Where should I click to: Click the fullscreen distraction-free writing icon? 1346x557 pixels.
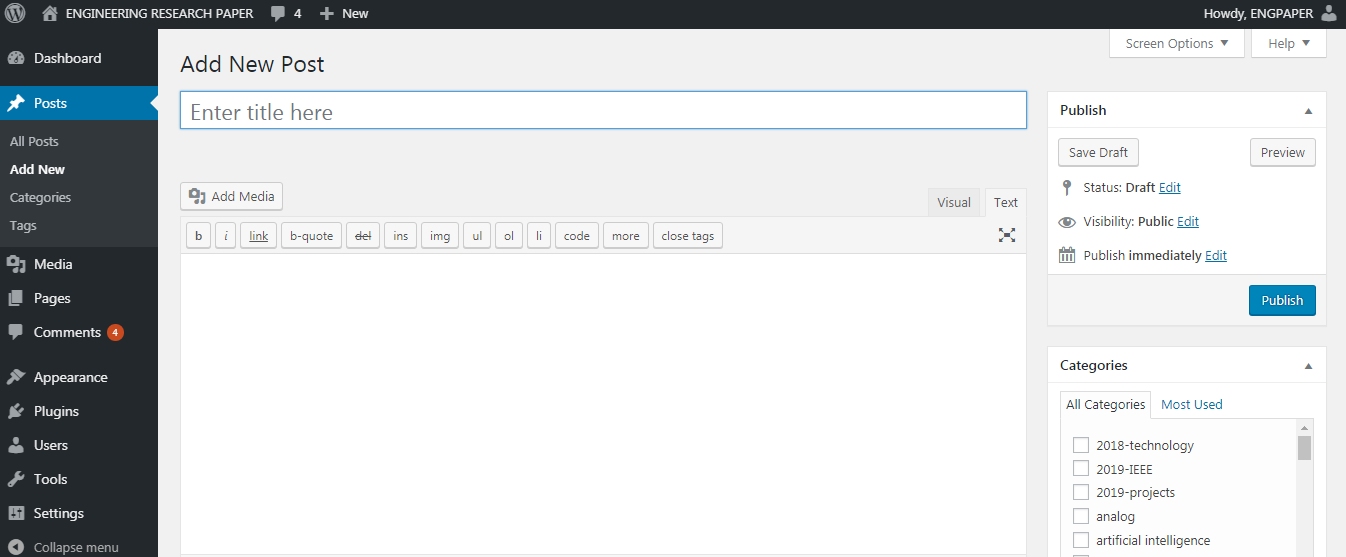coord(1006,235)
